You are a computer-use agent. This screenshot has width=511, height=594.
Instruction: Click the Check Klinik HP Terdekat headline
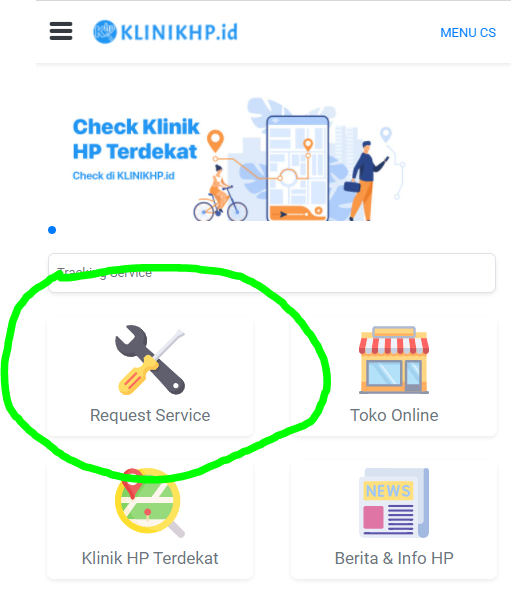(x=136, y=139)
